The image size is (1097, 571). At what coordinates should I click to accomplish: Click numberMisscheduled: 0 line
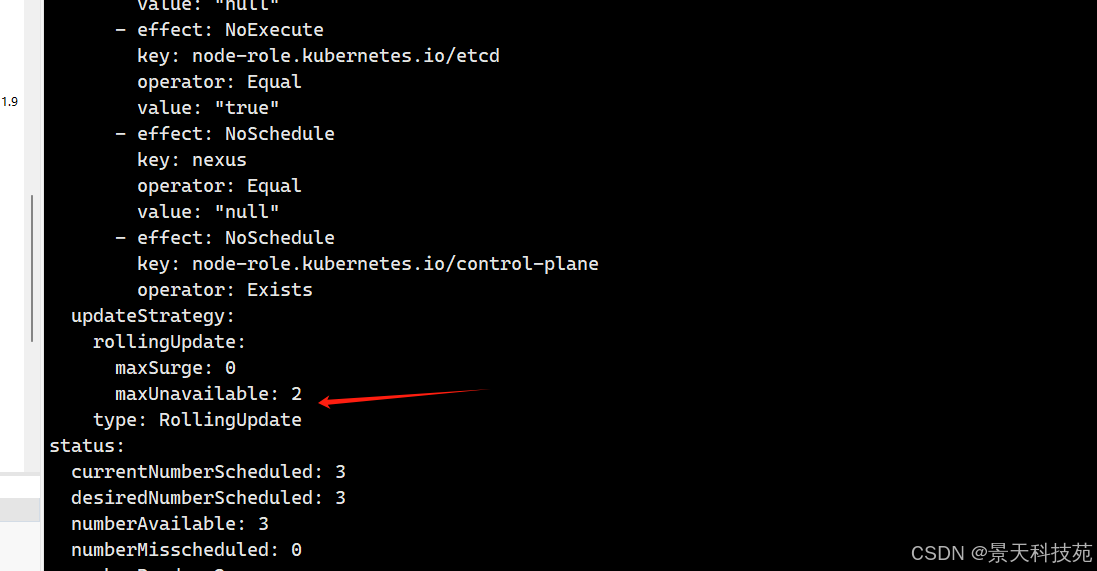(186, 550)
